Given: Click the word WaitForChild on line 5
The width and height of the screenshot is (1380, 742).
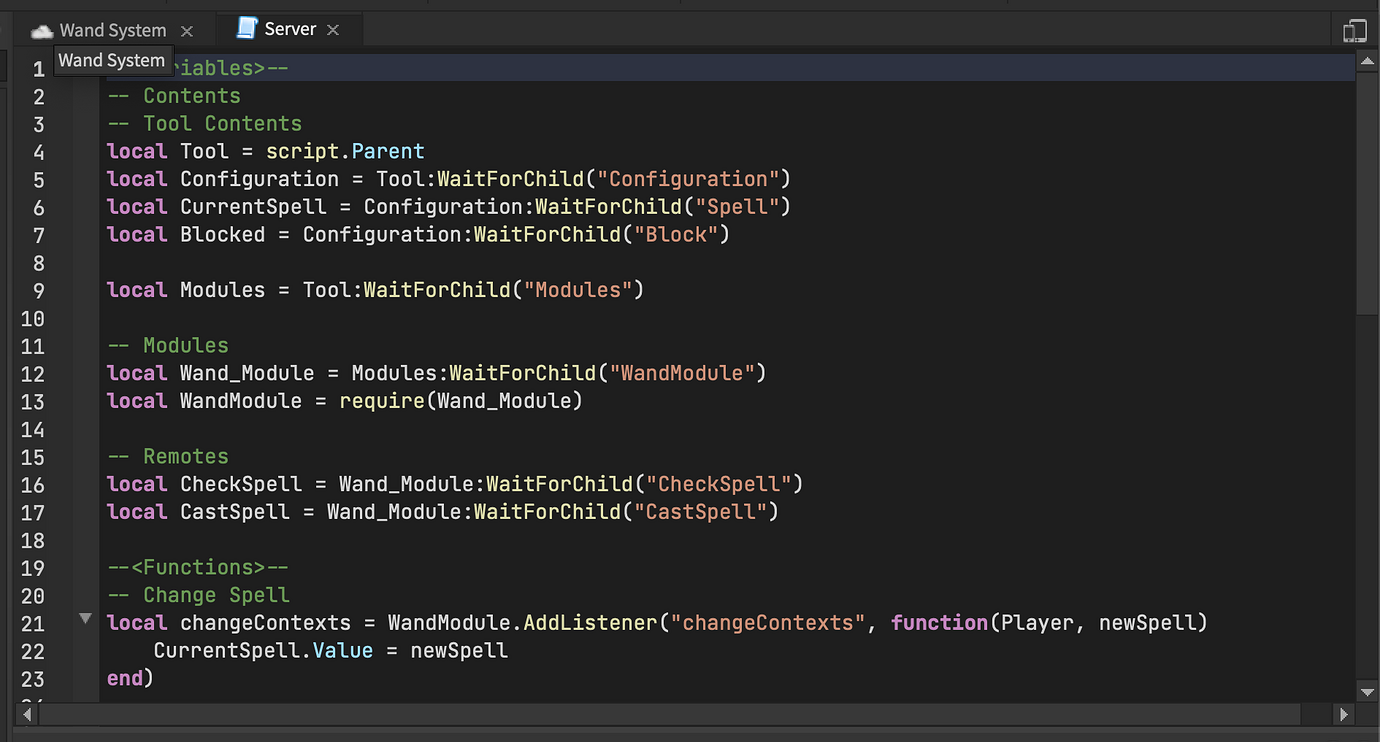Looking at the screenshot, I should coord(510,178).
